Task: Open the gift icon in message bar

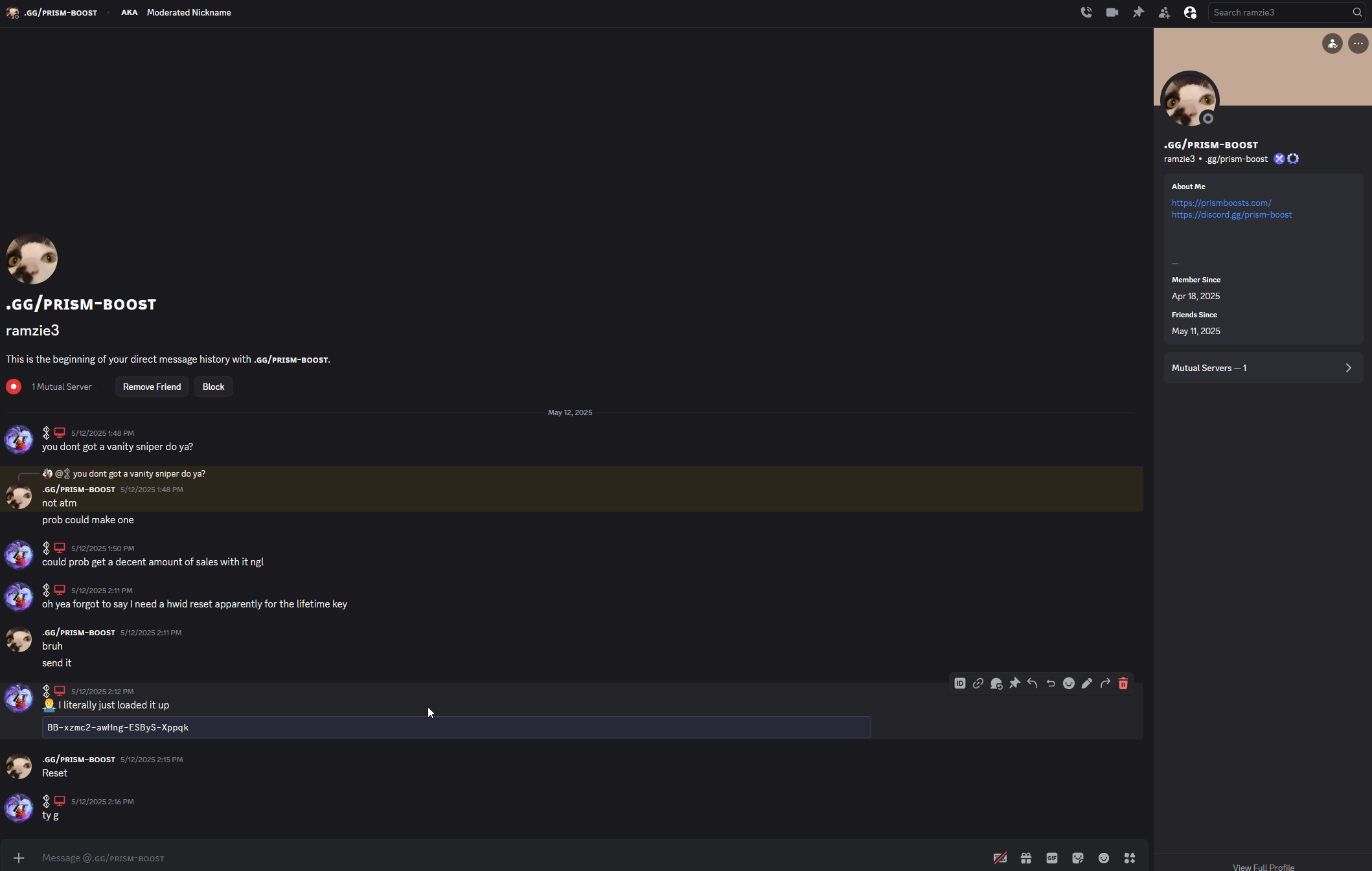Action: click(1026, 858)
